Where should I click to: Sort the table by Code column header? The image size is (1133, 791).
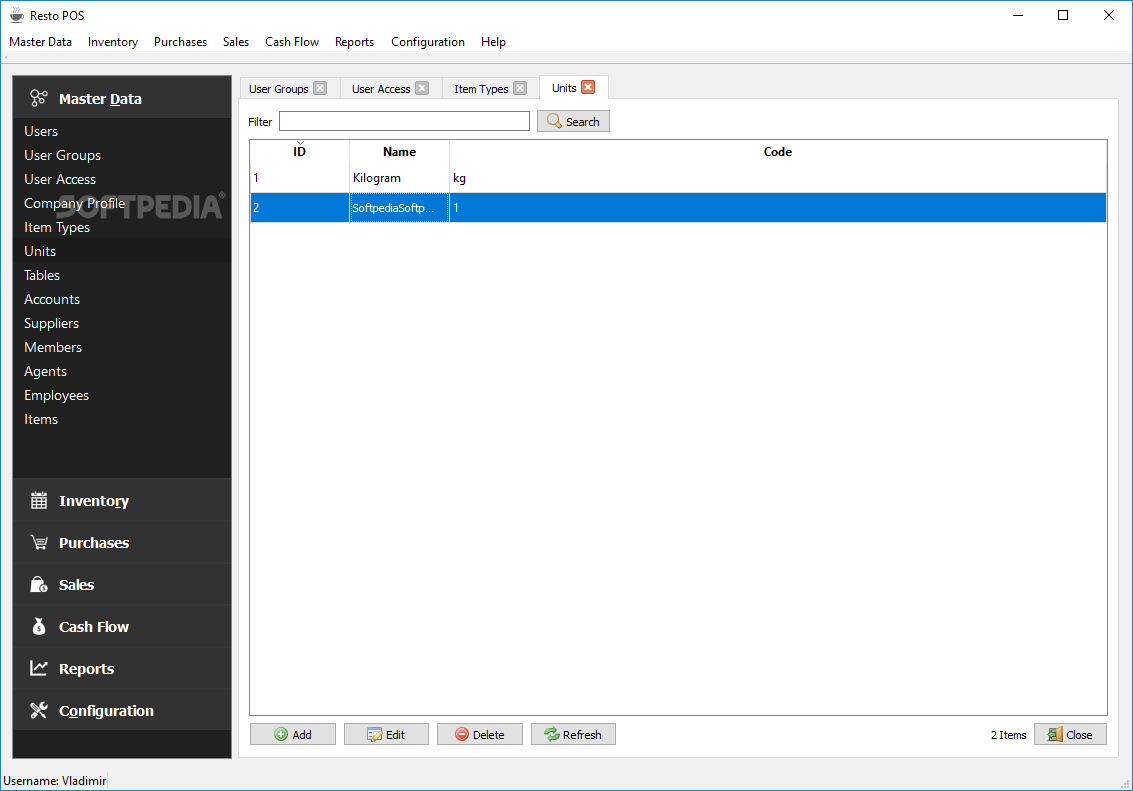[777, 152]
